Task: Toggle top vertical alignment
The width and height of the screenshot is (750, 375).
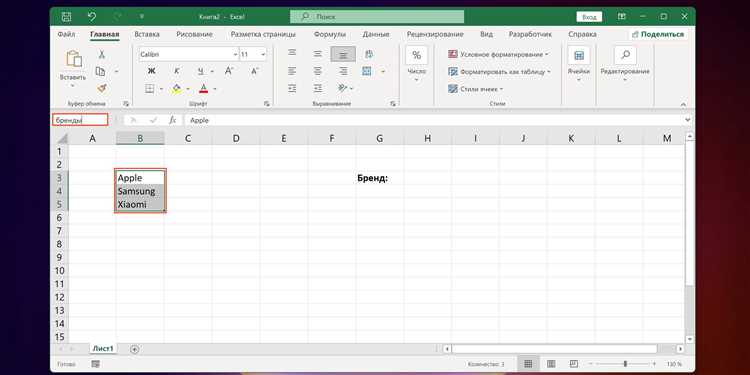Action: [292, 54]
